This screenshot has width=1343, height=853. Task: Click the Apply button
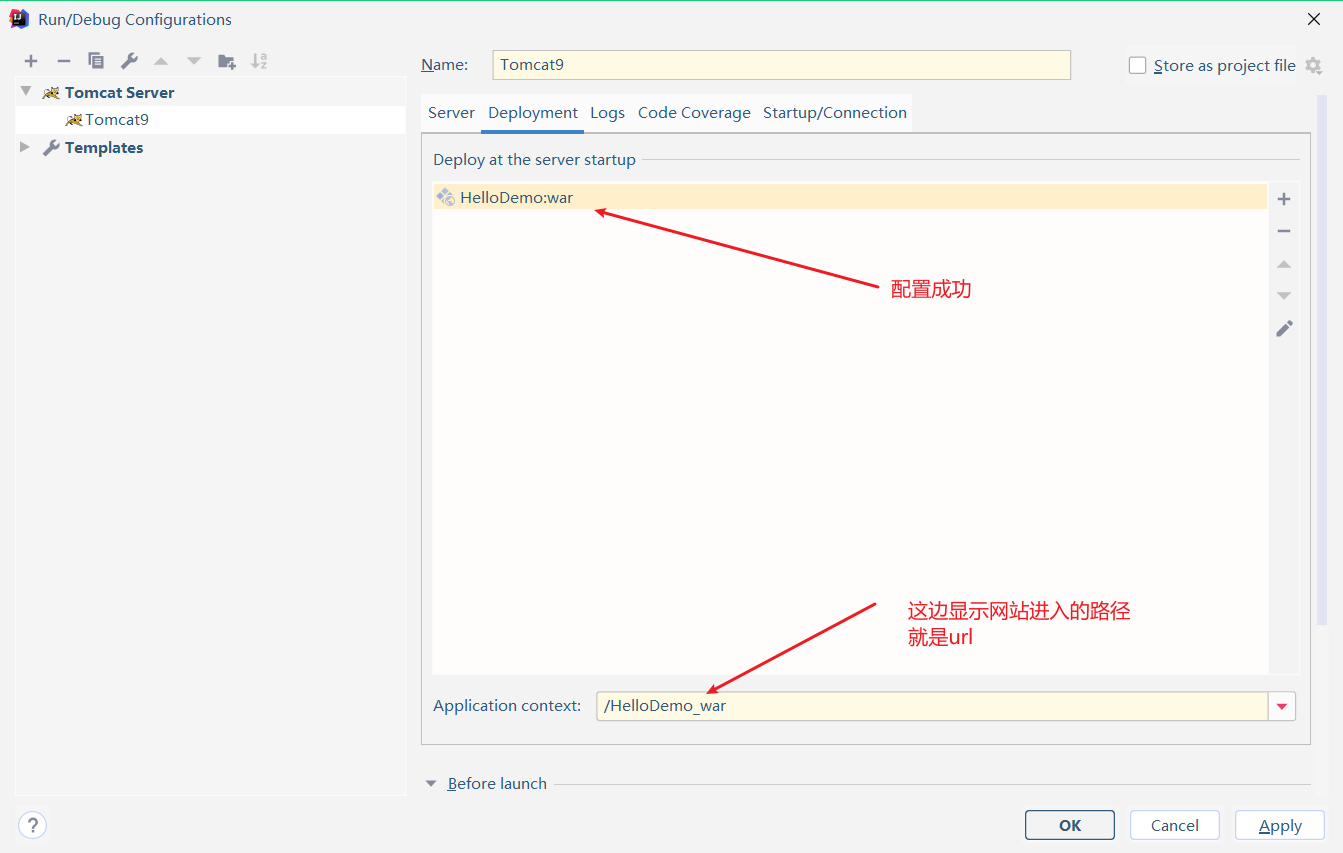coord(1280,825)
